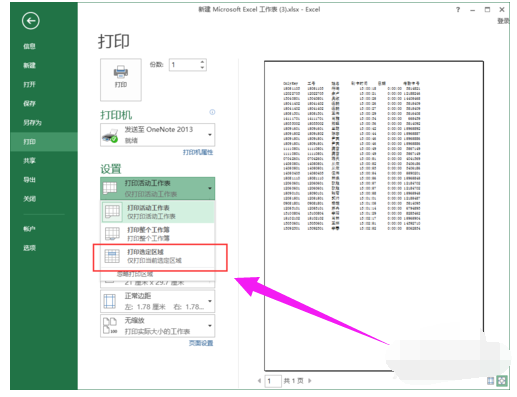Maximize the Excel window
517x397 pixels.
pos(487,10)
